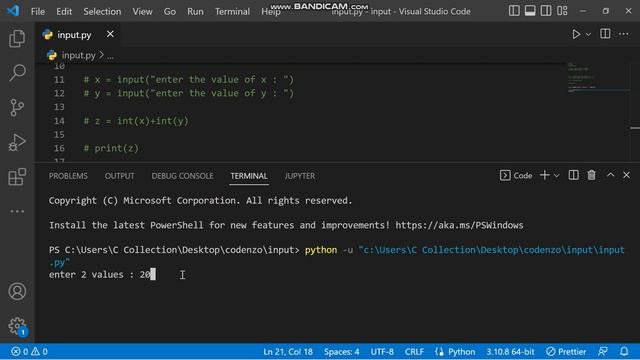
Task: Open editor More Actions menu
Action: (624, 34)
